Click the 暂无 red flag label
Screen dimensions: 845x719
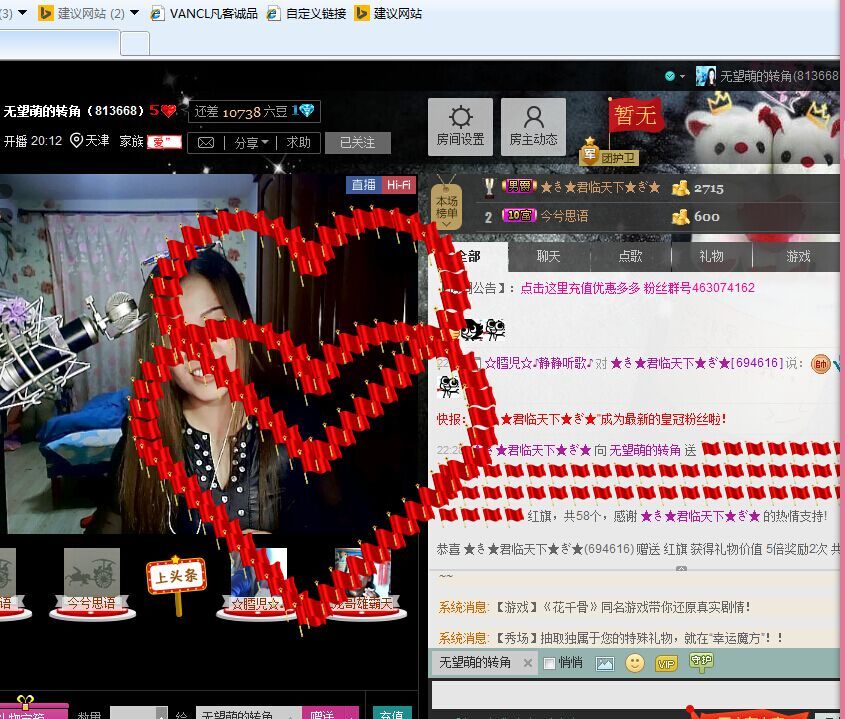pos(635,115)
